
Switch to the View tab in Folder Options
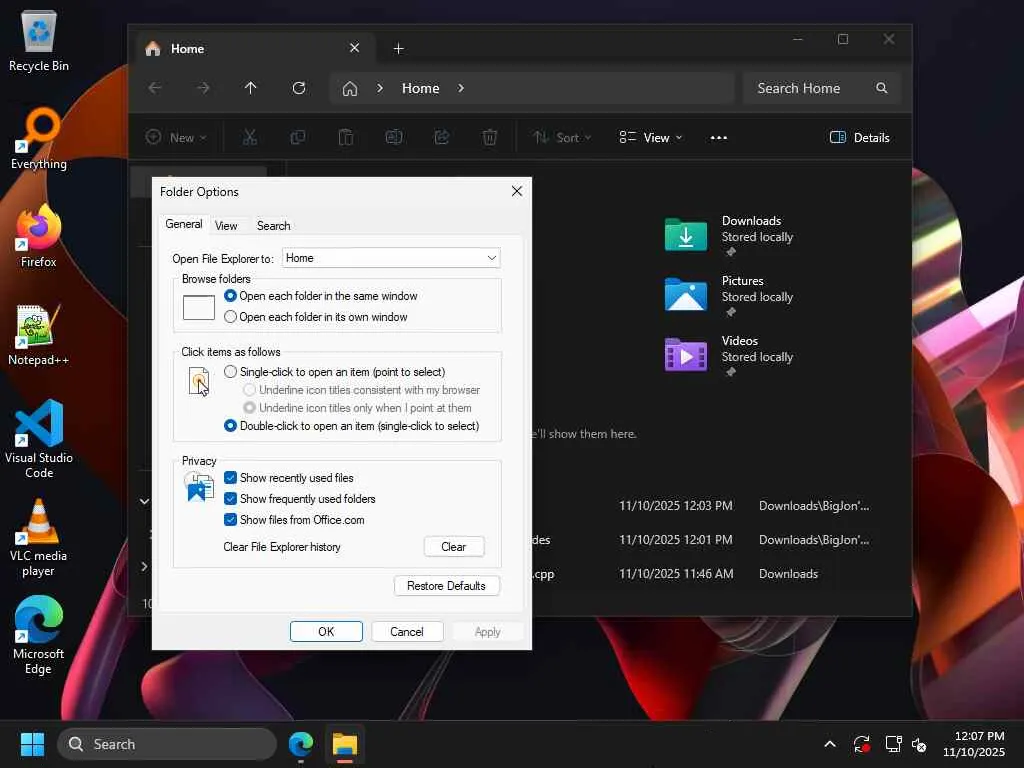(x=226, y=226)
